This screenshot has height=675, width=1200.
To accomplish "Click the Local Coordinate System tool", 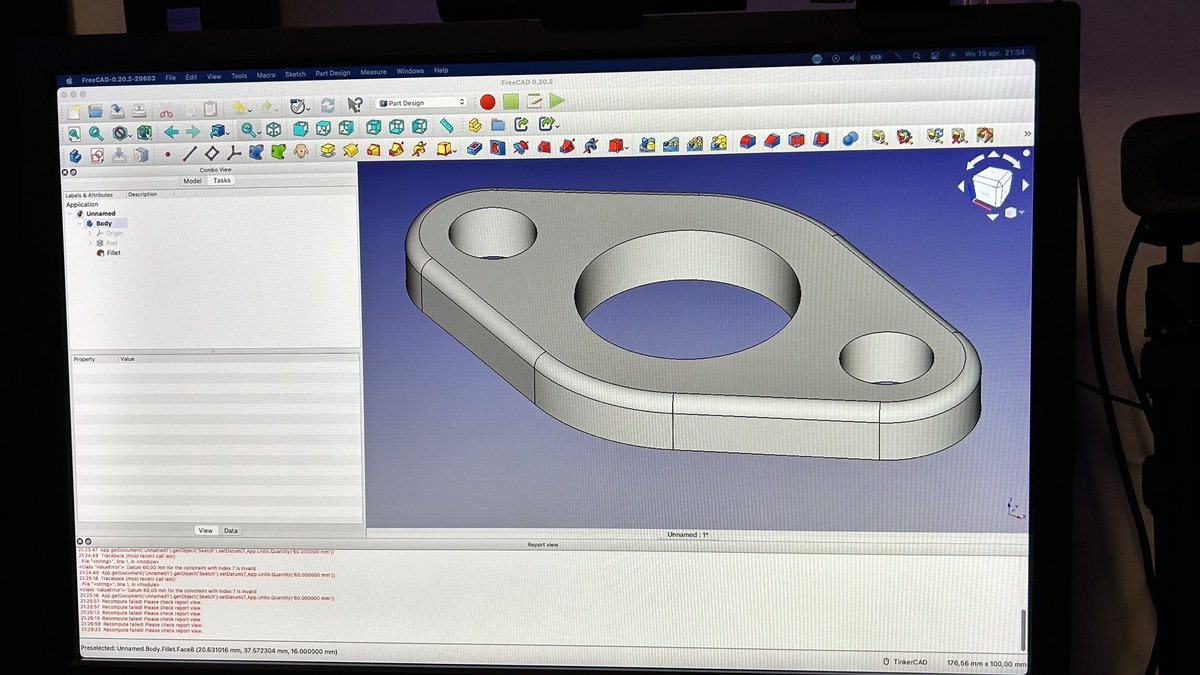I will pyautogui.click(x=234, y=154).
